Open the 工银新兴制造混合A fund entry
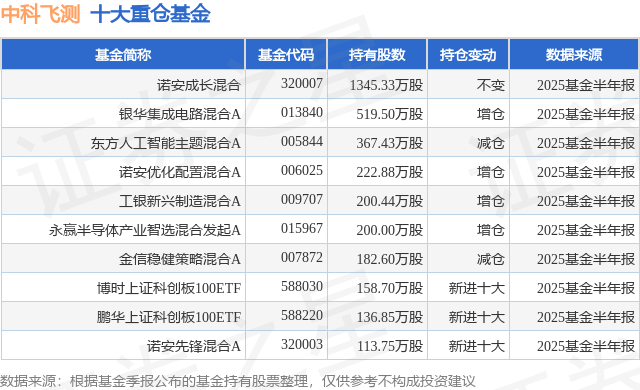The image size is (640, 390). click(x=180, y=201)
